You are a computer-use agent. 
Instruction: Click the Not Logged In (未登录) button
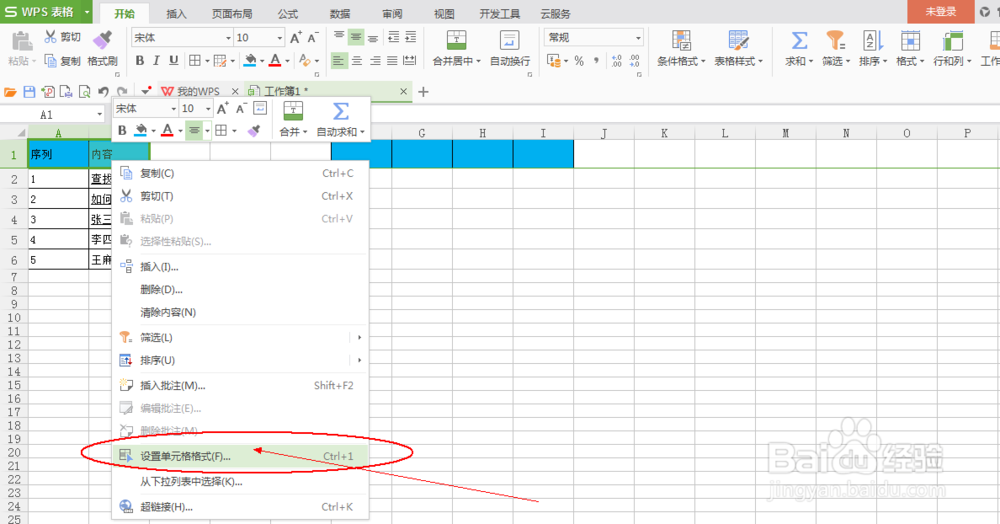pos(941,11)
